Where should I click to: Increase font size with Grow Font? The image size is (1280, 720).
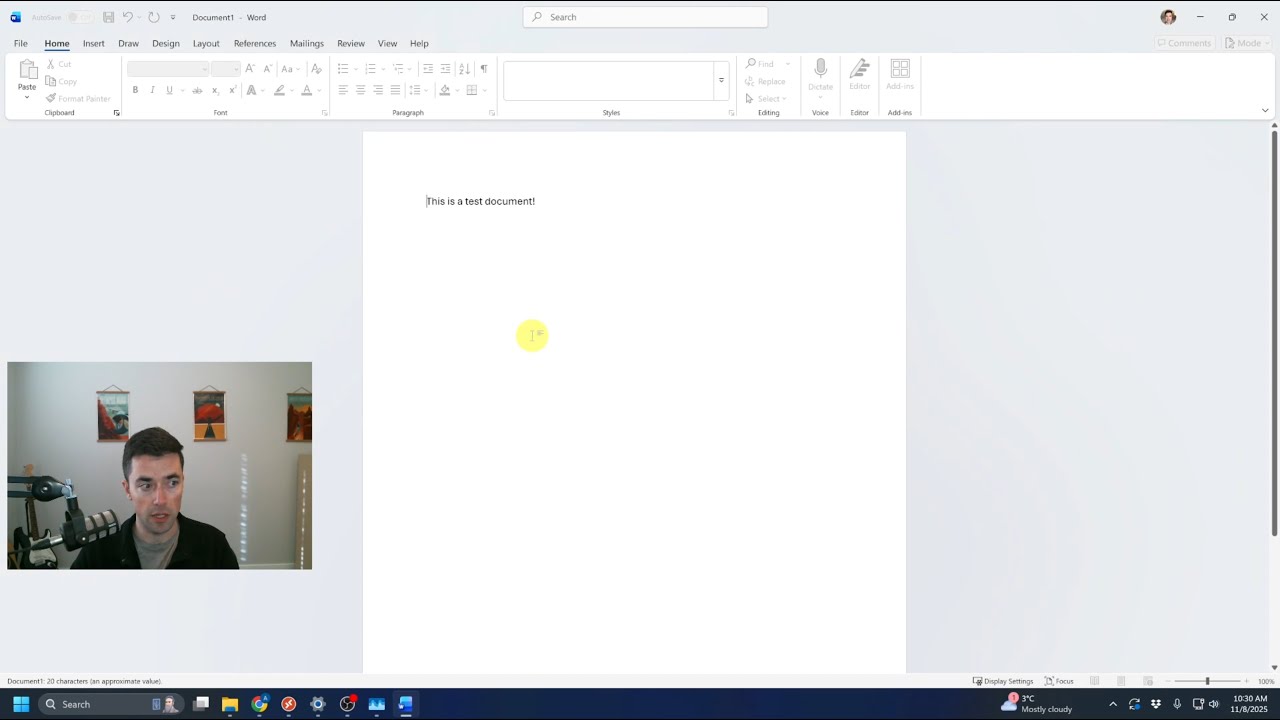click(x=250, y=69)
